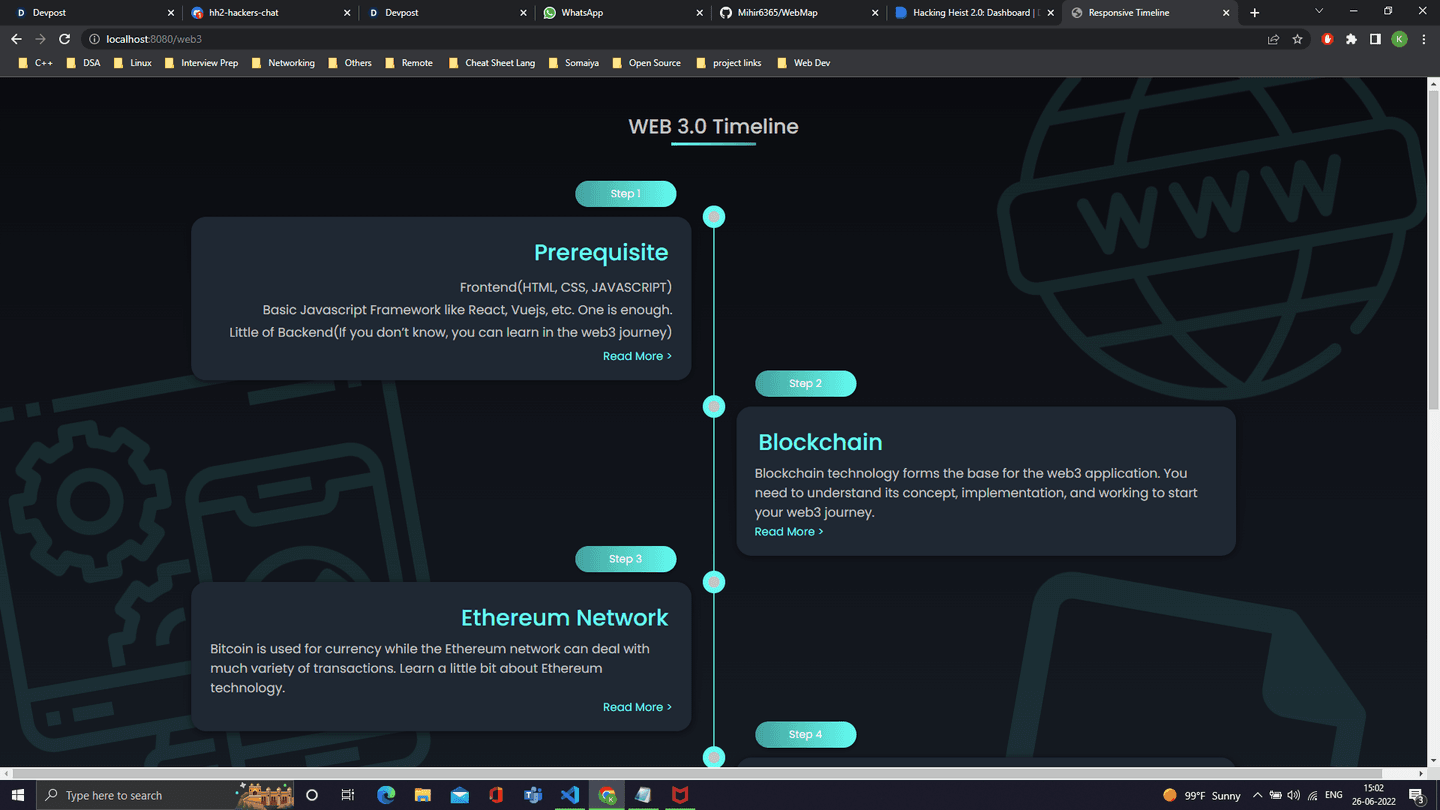Expand the tab search dropdown arrow
Image resolution: width=1440 pixels, height=810 pixels.
pos(1318,11)
